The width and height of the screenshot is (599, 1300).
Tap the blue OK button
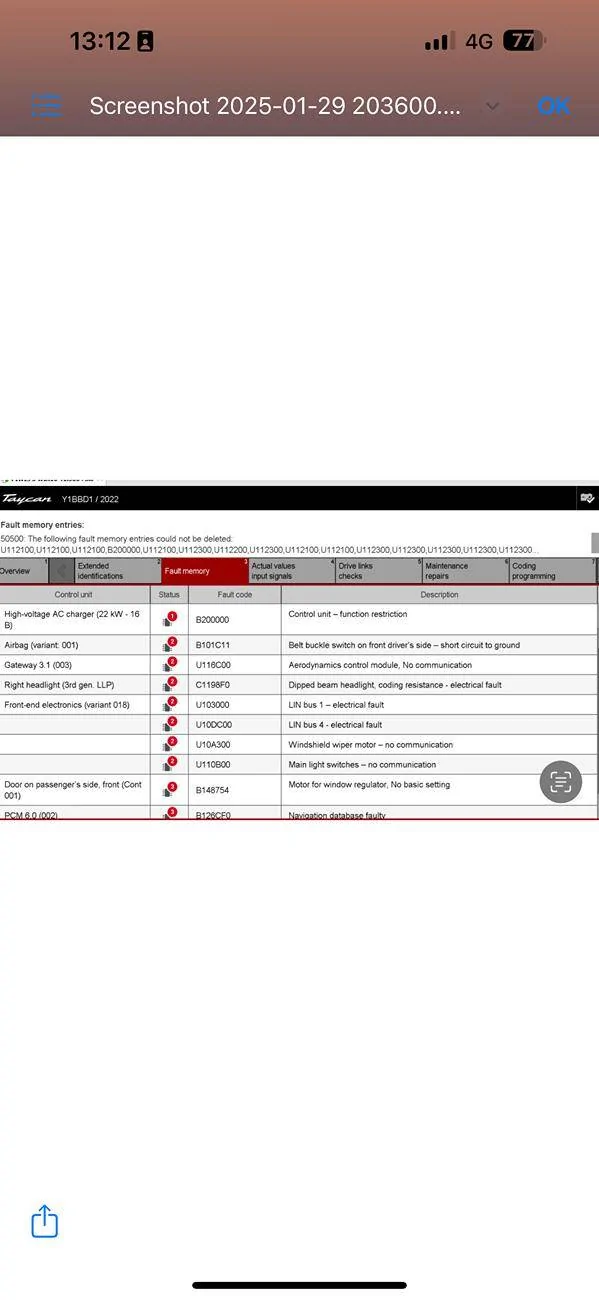pos(554,106)
